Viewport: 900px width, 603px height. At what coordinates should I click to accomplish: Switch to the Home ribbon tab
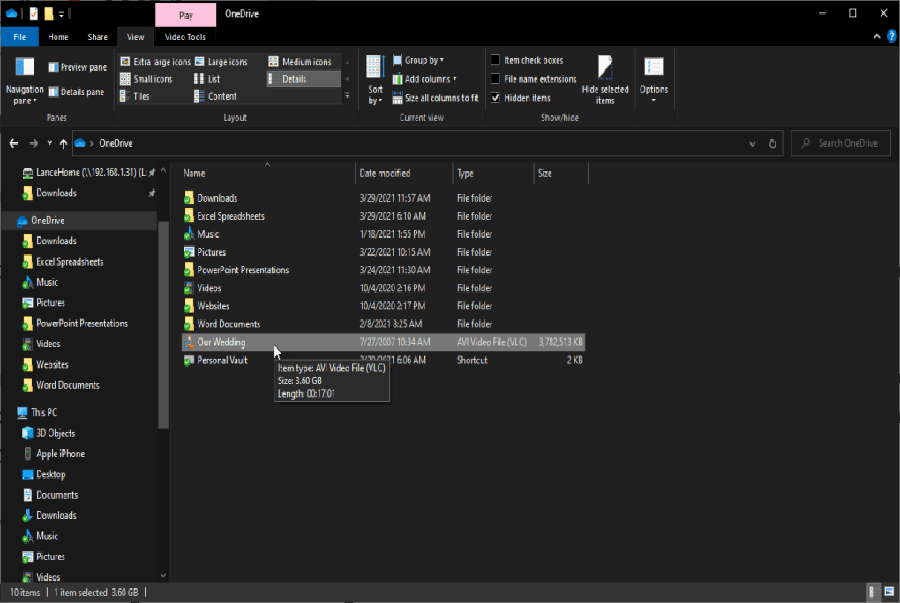click(x=58, y=37)
